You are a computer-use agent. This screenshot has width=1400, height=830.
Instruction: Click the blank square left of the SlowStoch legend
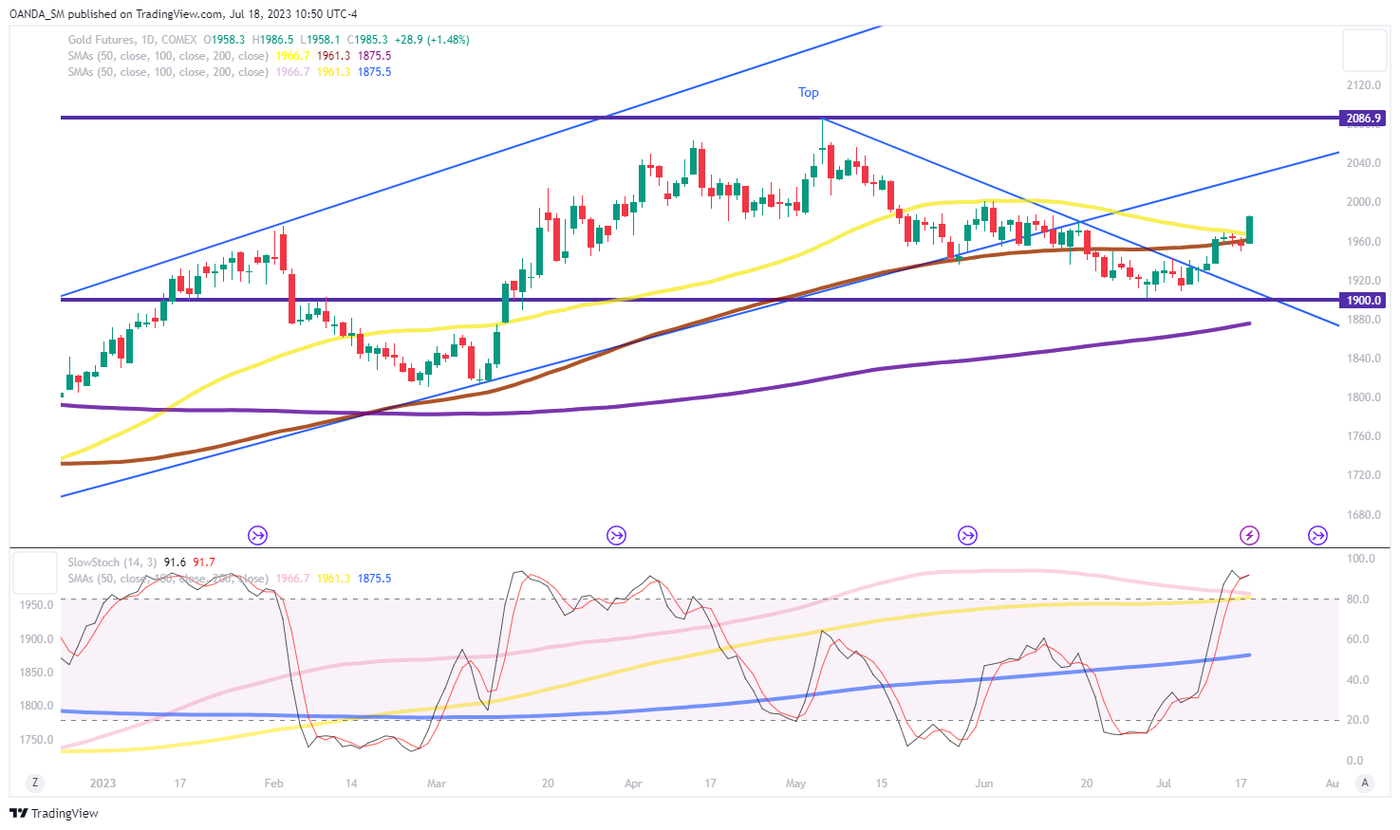point(34,572)
